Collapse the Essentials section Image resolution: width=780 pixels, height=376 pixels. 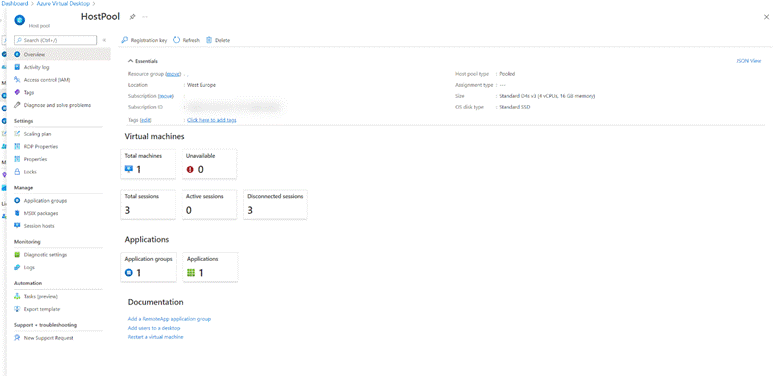143,61
